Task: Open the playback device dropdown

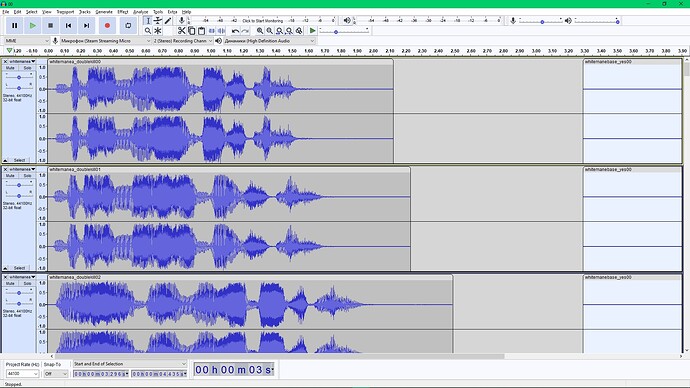Action: click(x=269, y=41)
